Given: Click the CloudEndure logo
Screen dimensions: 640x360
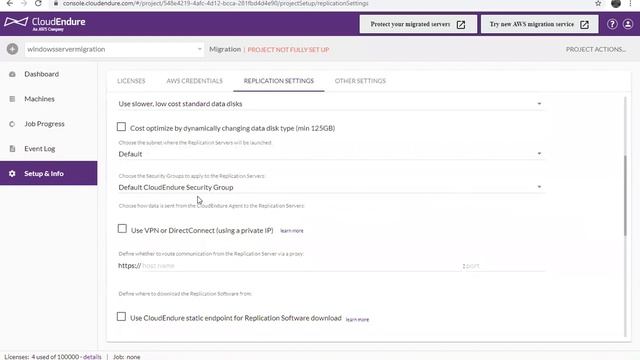Looking at the screenshot, I should (x=45, y=23).
